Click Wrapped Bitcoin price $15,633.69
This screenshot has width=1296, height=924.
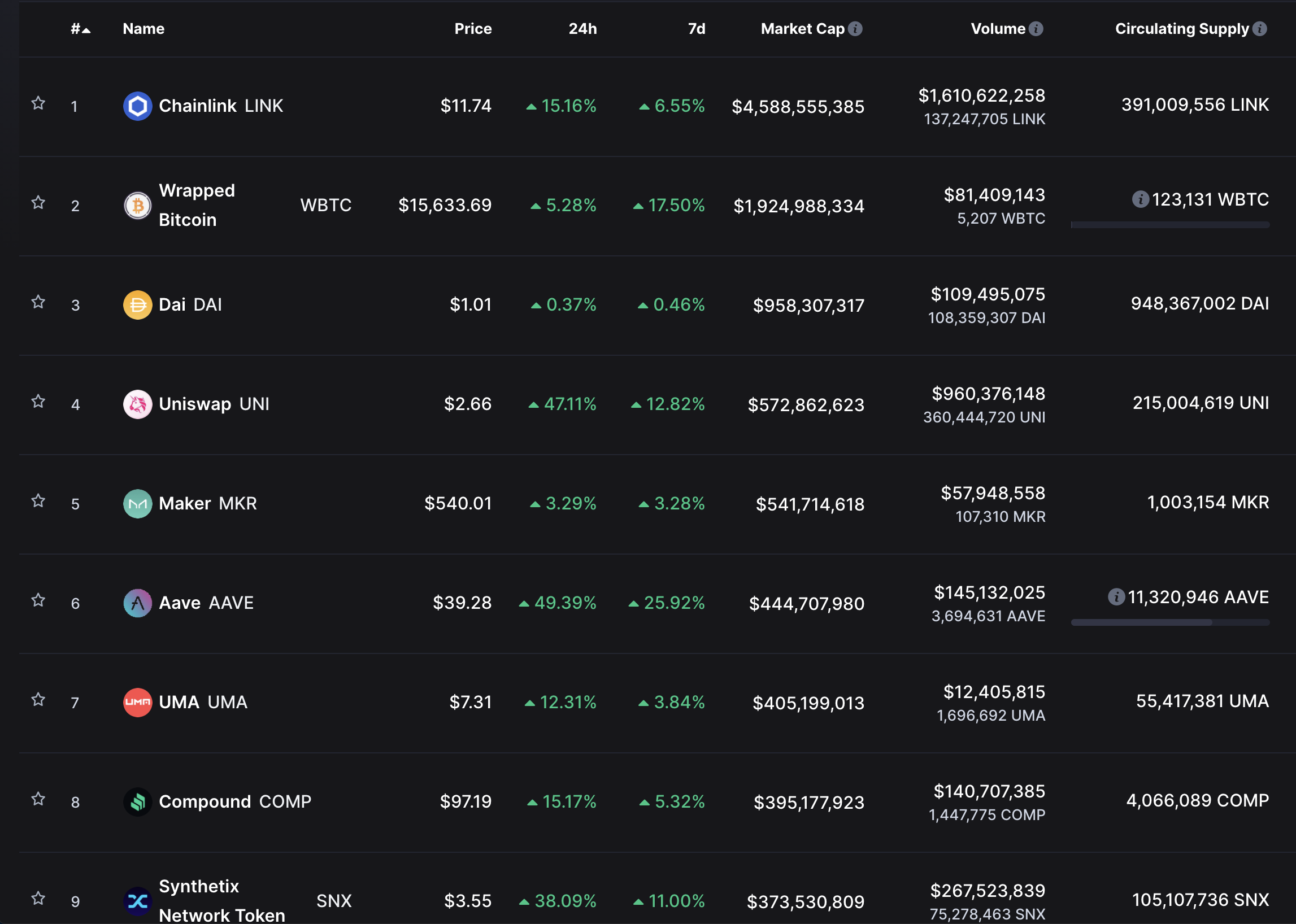point(445,205)
